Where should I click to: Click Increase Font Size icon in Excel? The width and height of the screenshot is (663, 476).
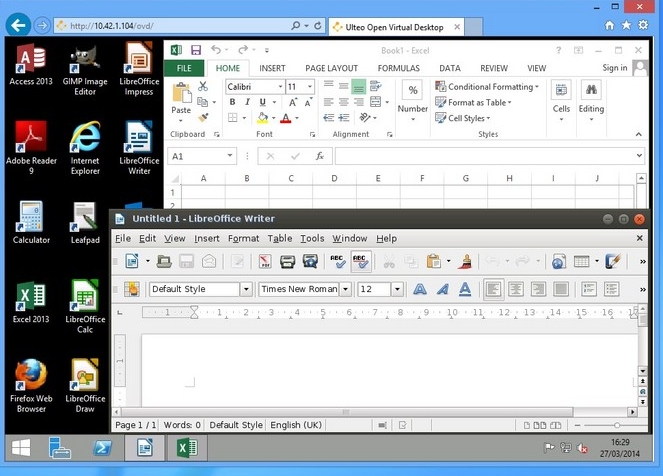click(x=293, y=102)
